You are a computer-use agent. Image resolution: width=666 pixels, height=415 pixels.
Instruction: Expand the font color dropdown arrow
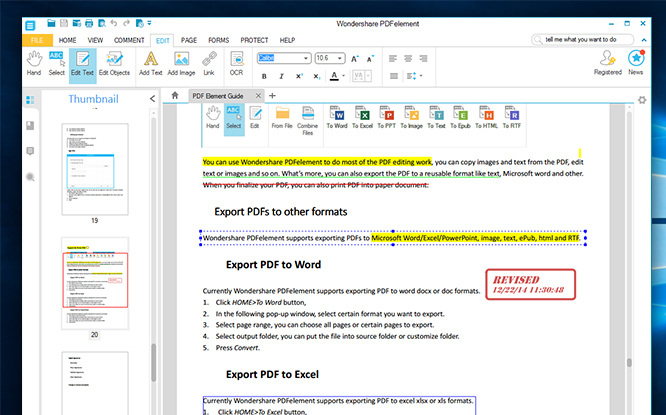coord(343,76)
